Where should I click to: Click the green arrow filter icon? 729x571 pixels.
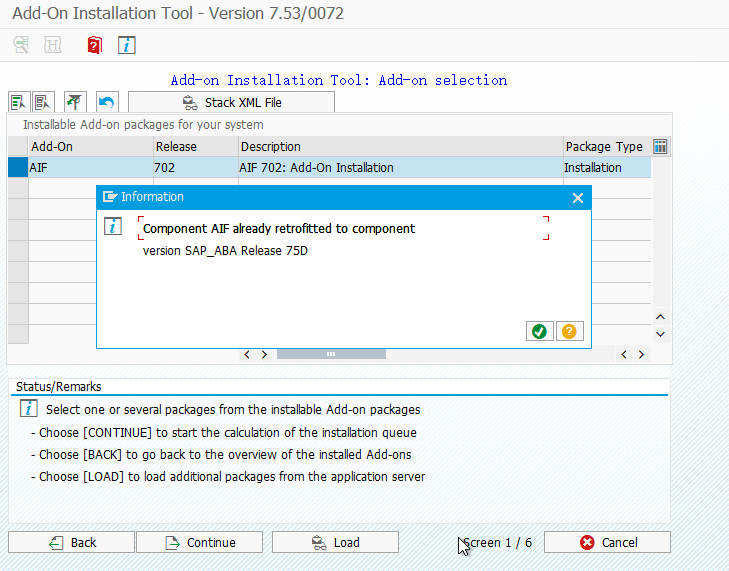[75, 102]
